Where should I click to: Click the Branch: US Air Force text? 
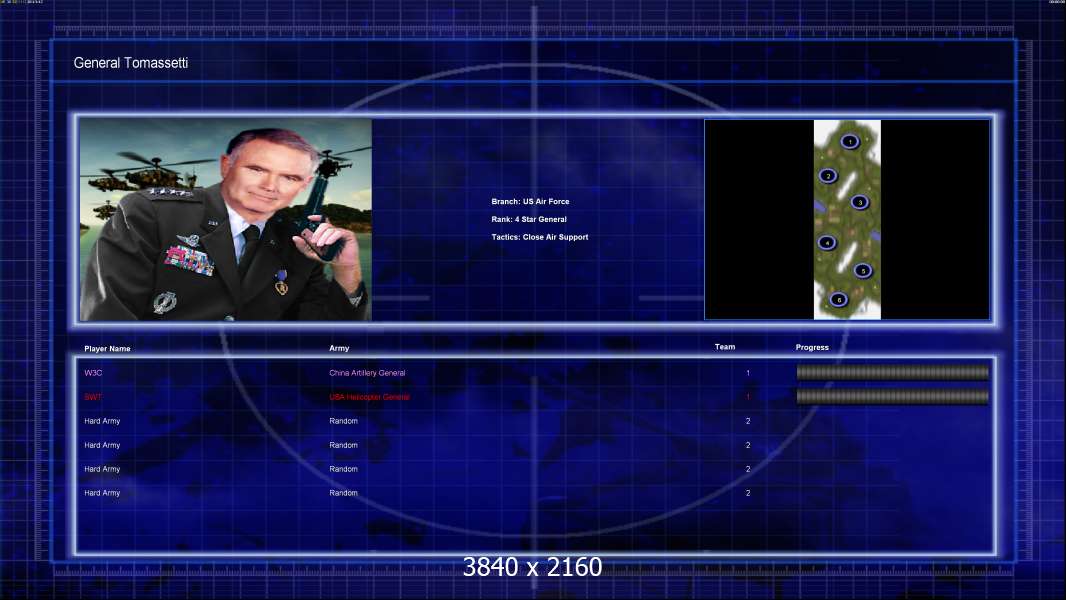530,202
